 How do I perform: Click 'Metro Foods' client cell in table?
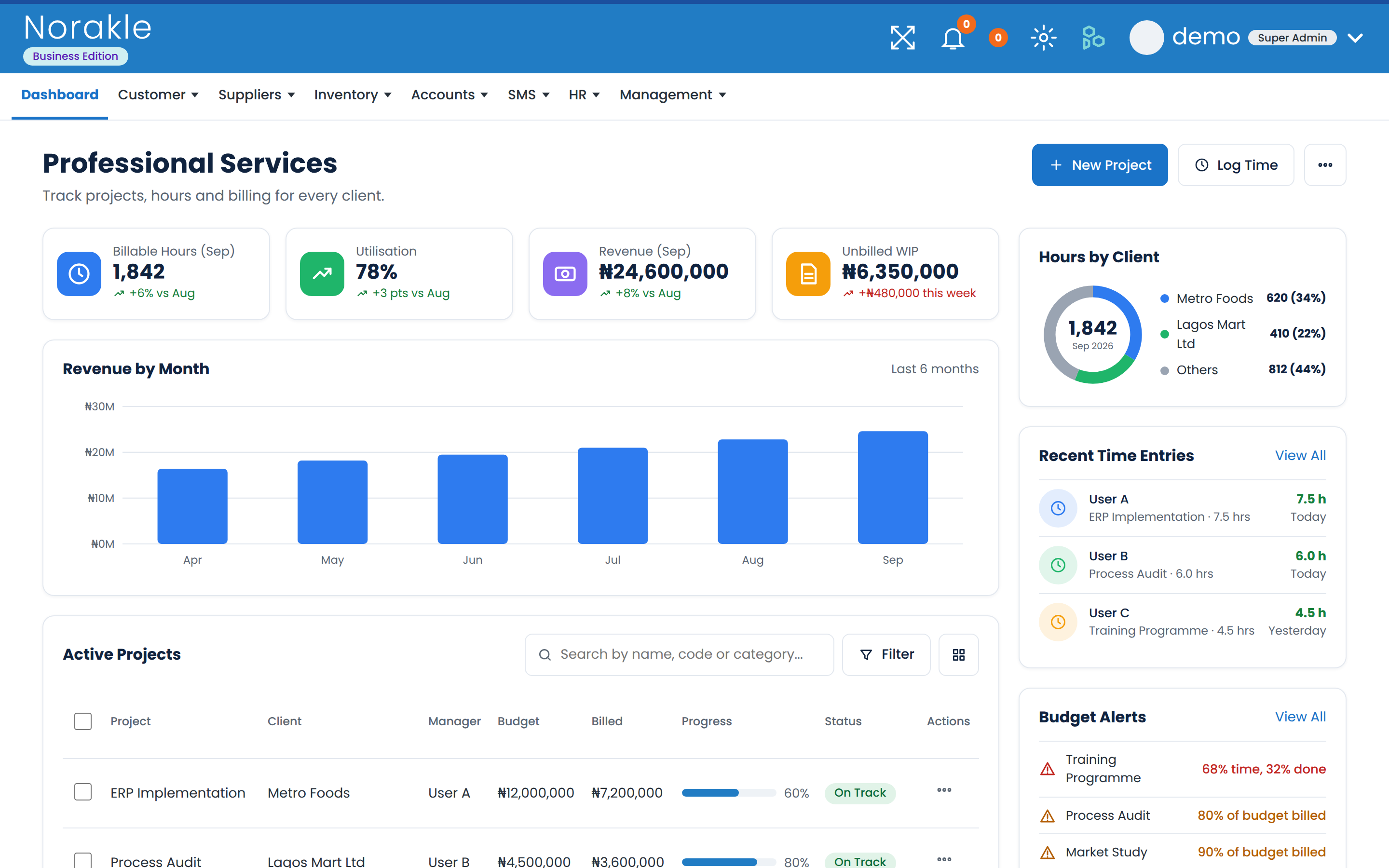point(309,793)
